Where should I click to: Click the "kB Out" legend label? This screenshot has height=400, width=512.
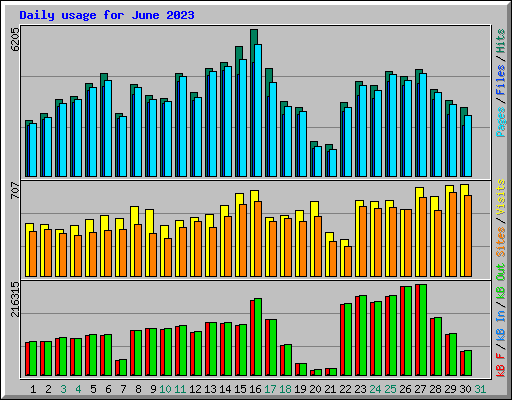click(501, 282)
